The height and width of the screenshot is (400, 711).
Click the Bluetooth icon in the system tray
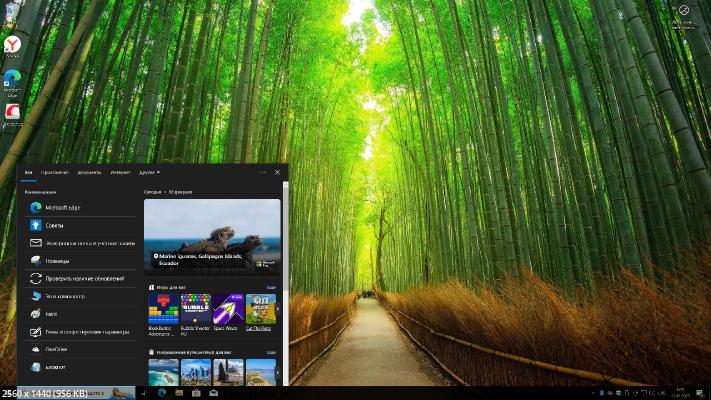[602, 393]
